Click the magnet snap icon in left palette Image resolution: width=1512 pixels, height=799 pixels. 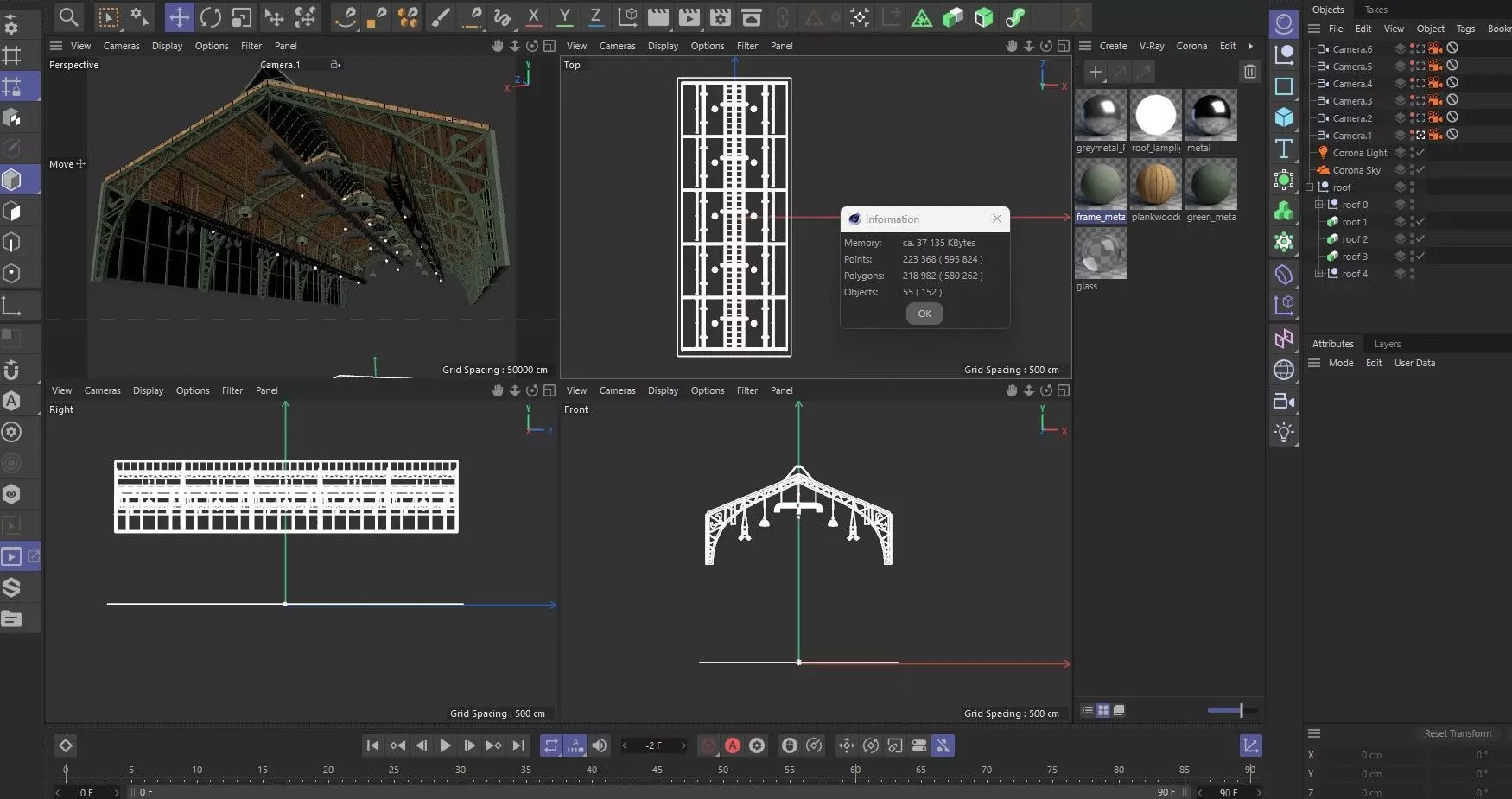click(x=11, y=370)
